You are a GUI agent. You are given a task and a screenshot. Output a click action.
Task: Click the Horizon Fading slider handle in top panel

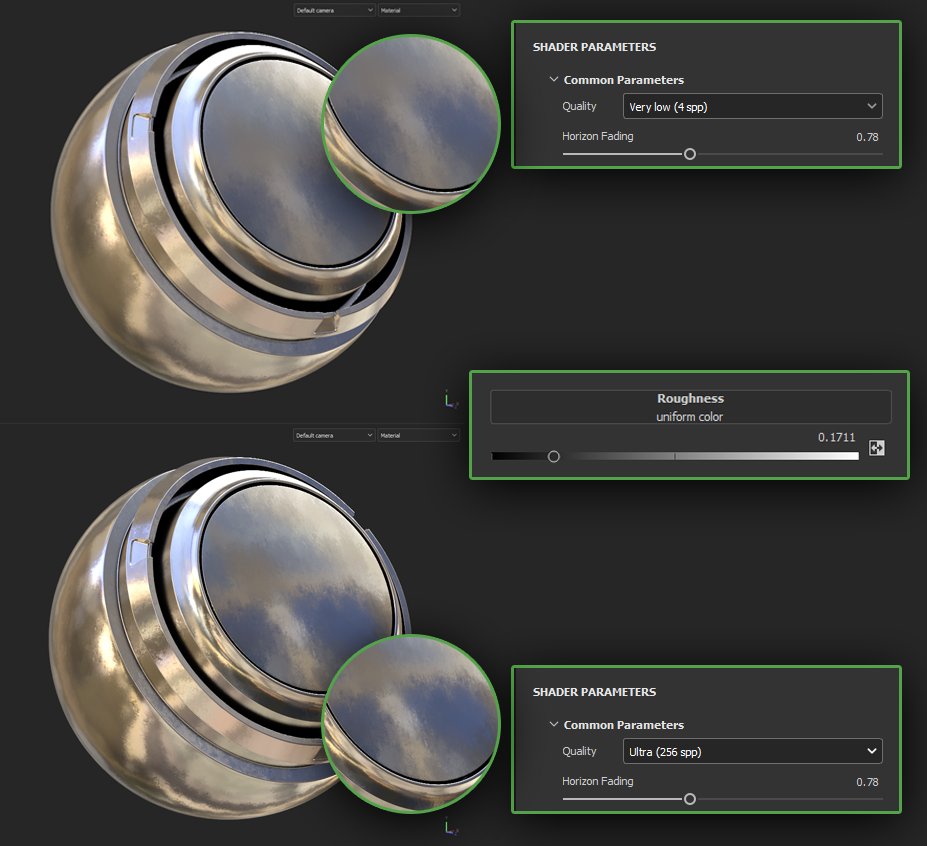[x=690, y=155]
